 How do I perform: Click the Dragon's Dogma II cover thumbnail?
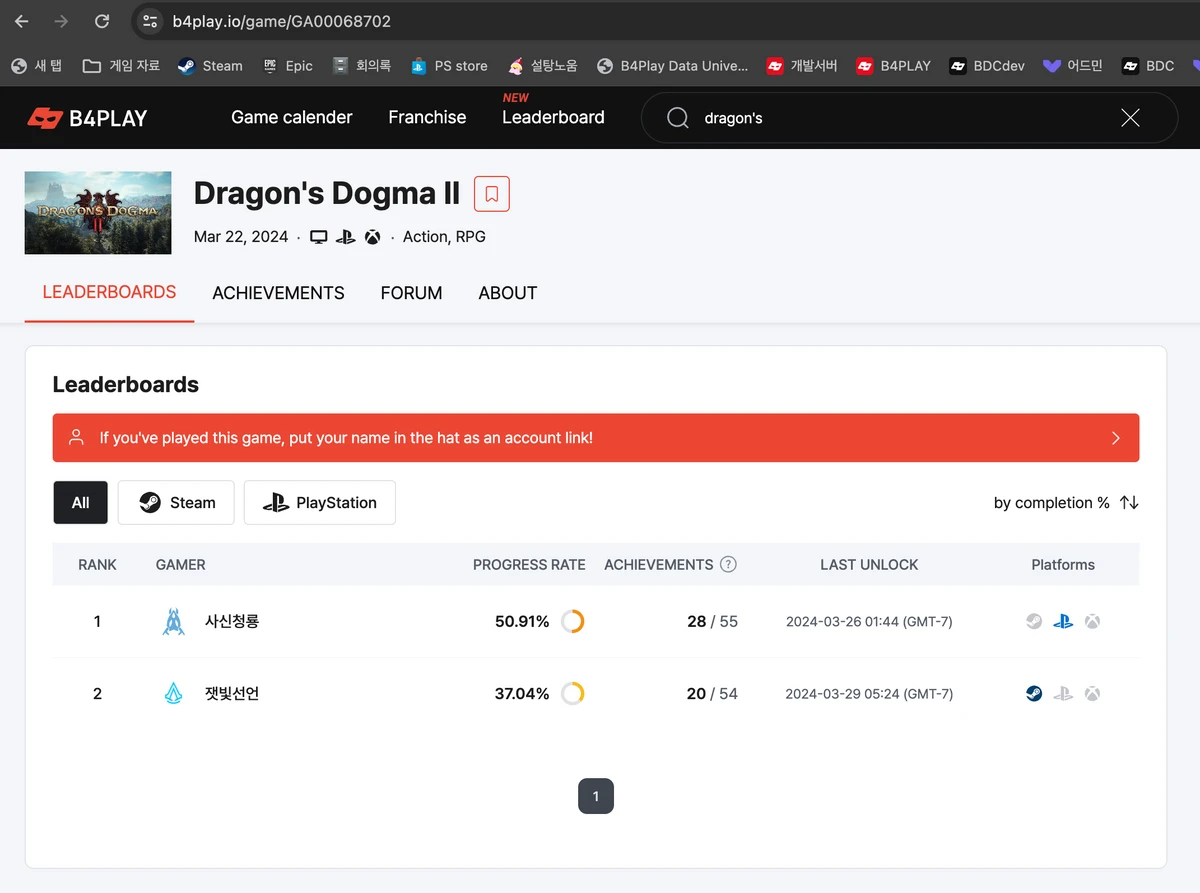[x=98, y=212]
